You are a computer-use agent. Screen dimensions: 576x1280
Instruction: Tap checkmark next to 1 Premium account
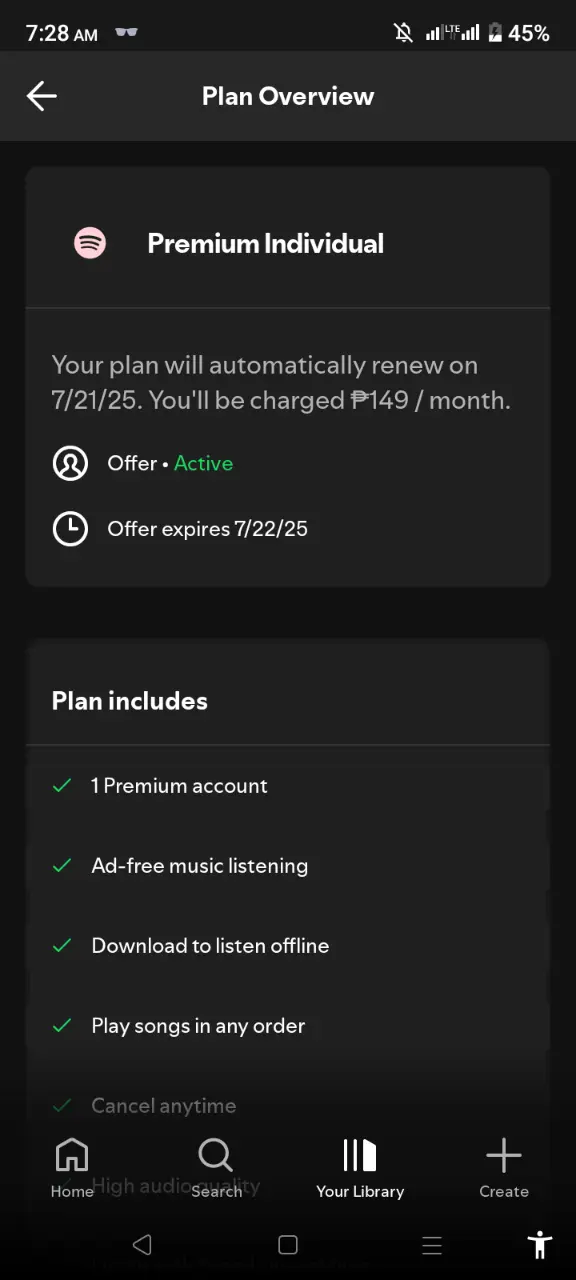tap(62, 786)
